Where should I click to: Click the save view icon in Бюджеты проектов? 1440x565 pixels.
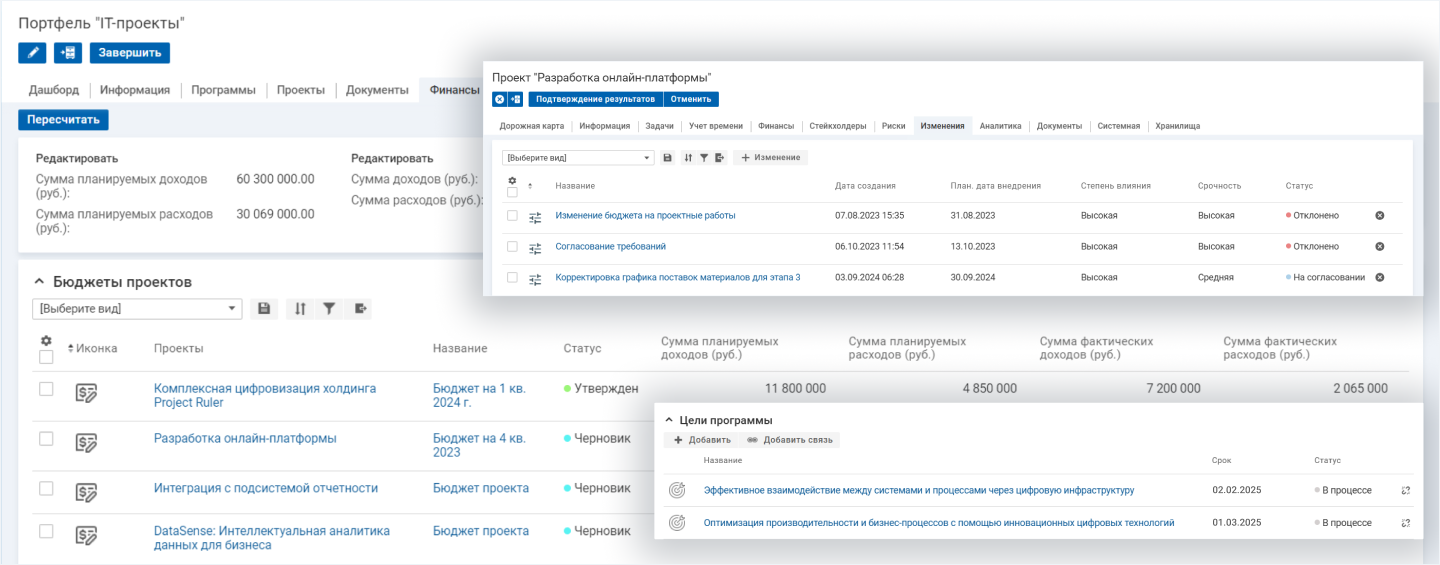(264, 309)
